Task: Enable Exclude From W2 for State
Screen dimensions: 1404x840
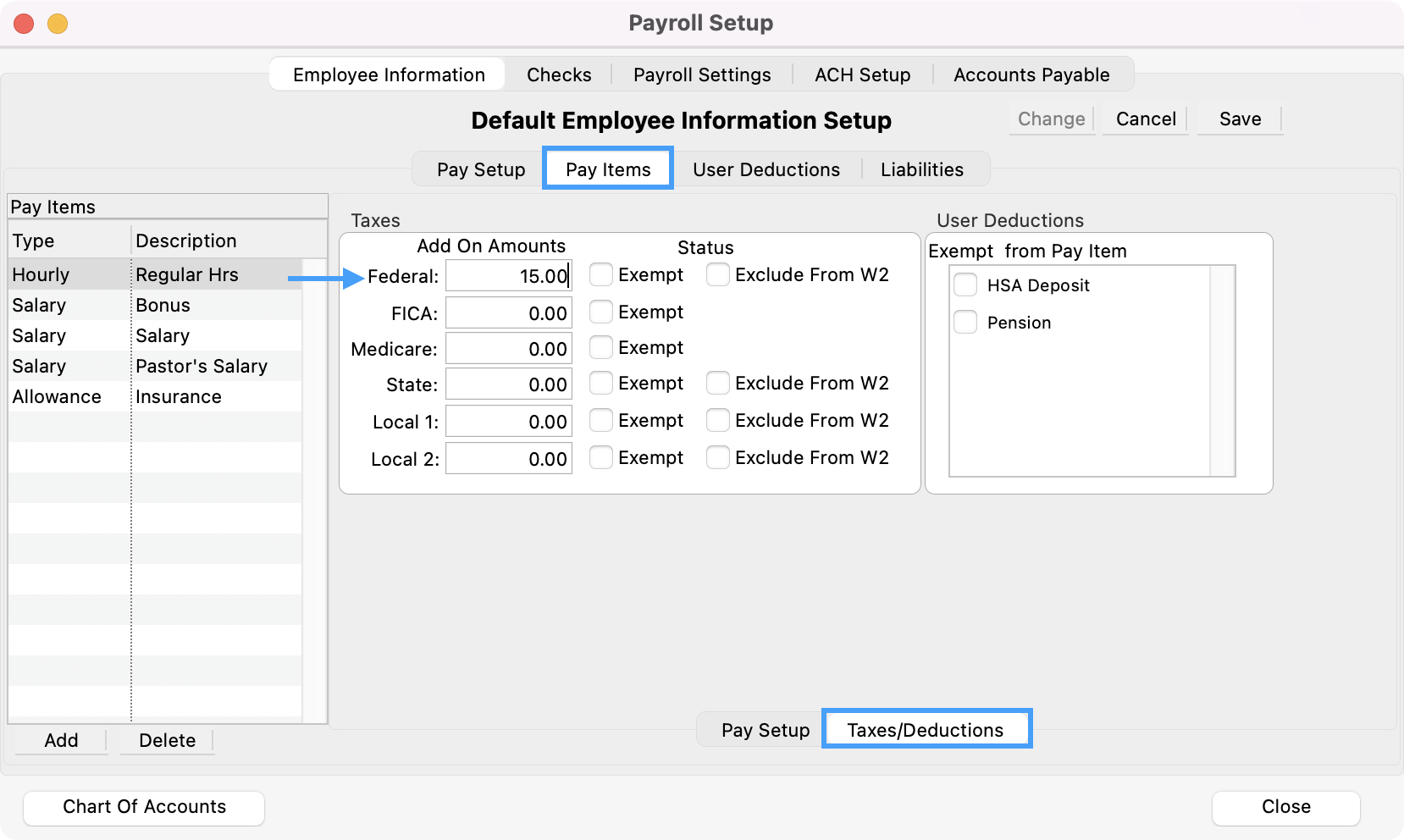Action: coord(718,384)
